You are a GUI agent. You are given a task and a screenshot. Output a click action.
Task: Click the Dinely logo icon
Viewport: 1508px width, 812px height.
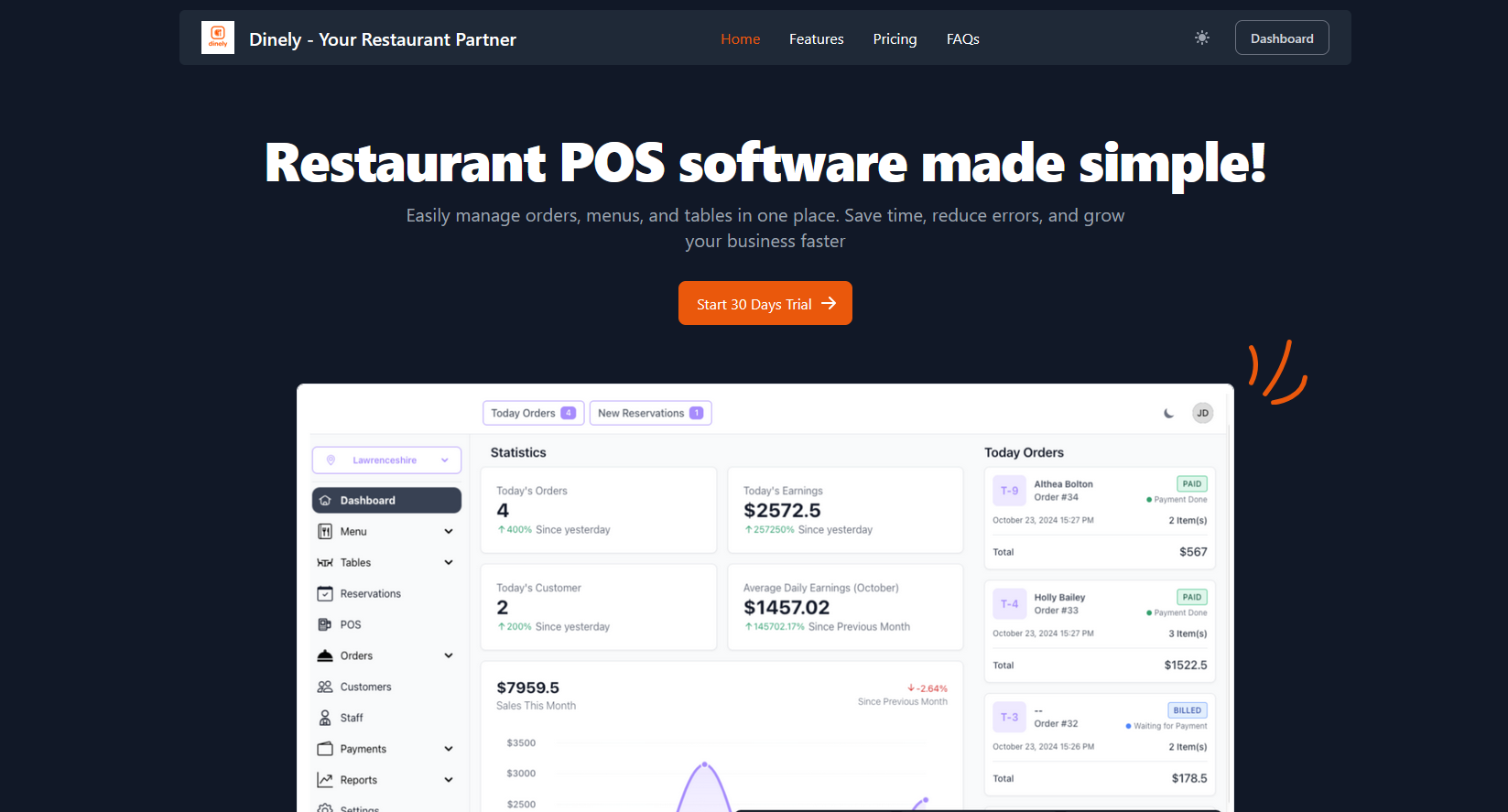tap(218, 38)
